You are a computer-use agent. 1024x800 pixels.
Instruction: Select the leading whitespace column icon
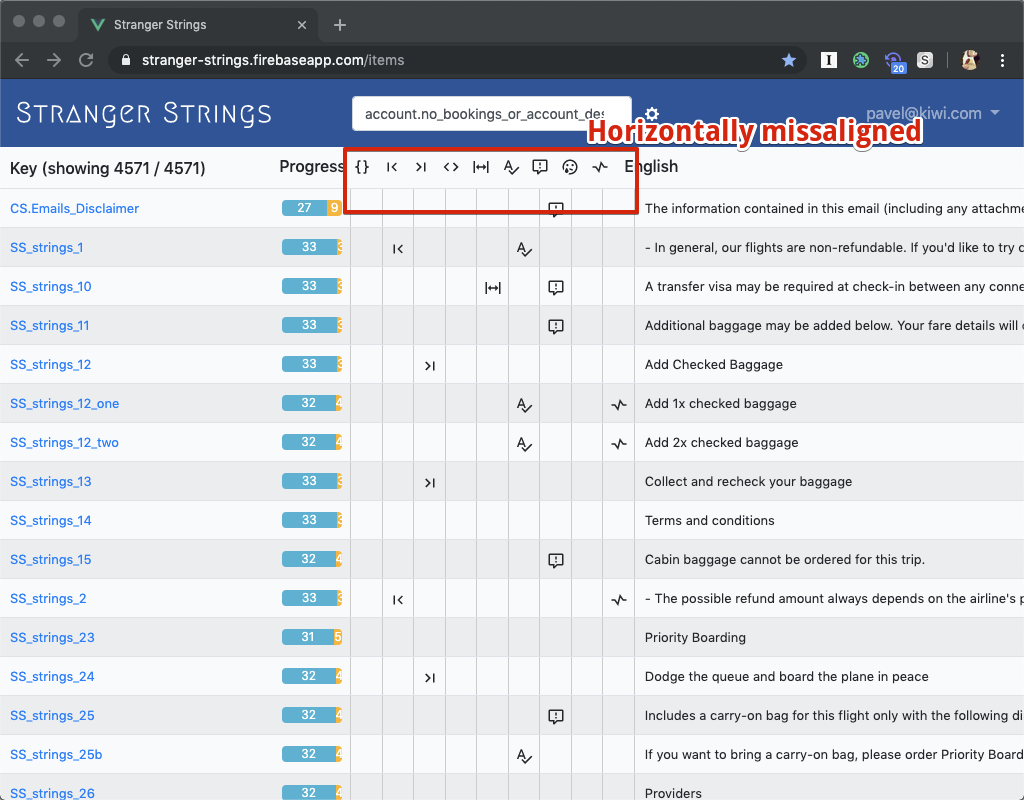tap(392, 167)
